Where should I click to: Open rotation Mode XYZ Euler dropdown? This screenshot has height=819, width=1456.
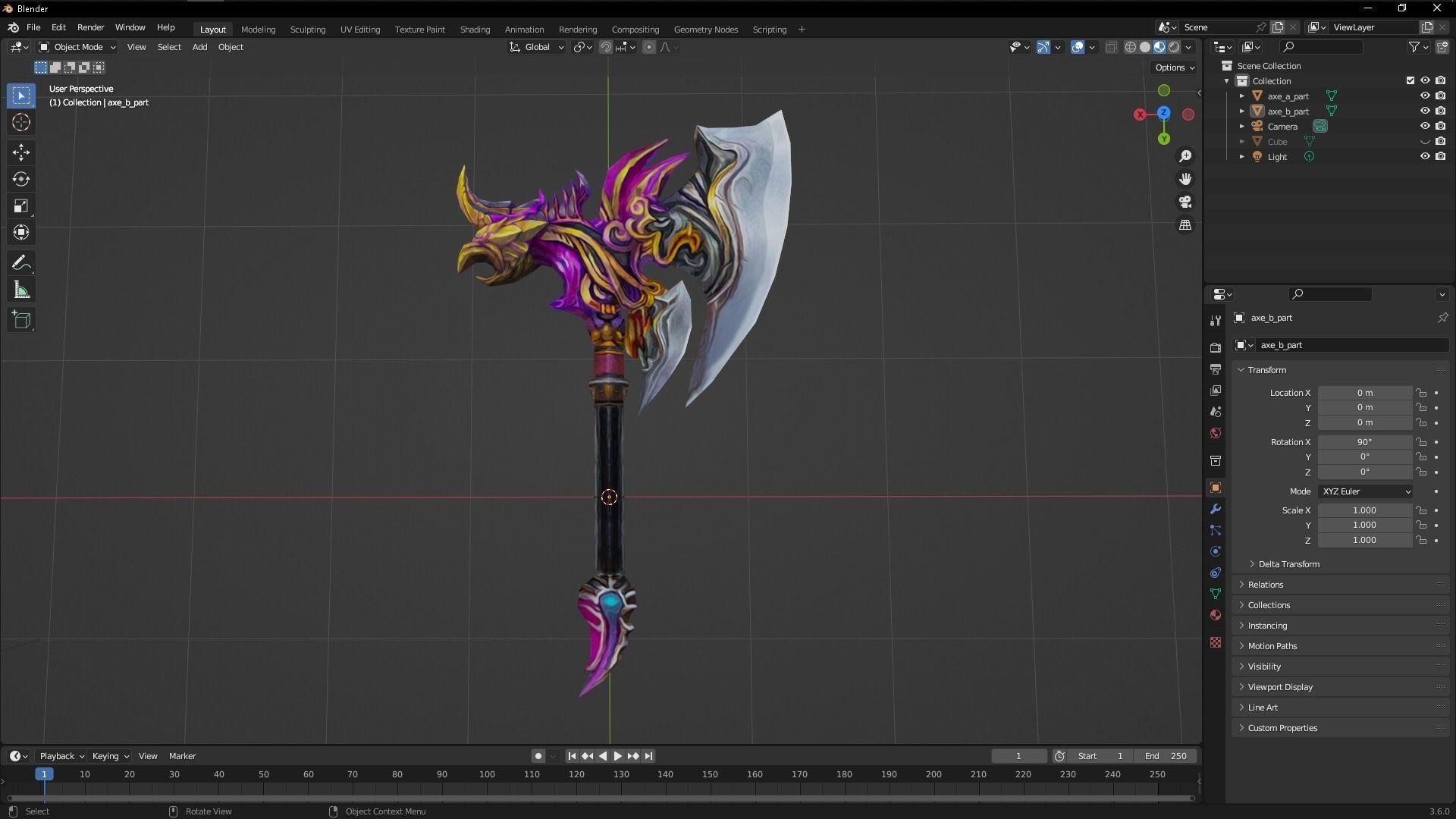click(1365, 491)
